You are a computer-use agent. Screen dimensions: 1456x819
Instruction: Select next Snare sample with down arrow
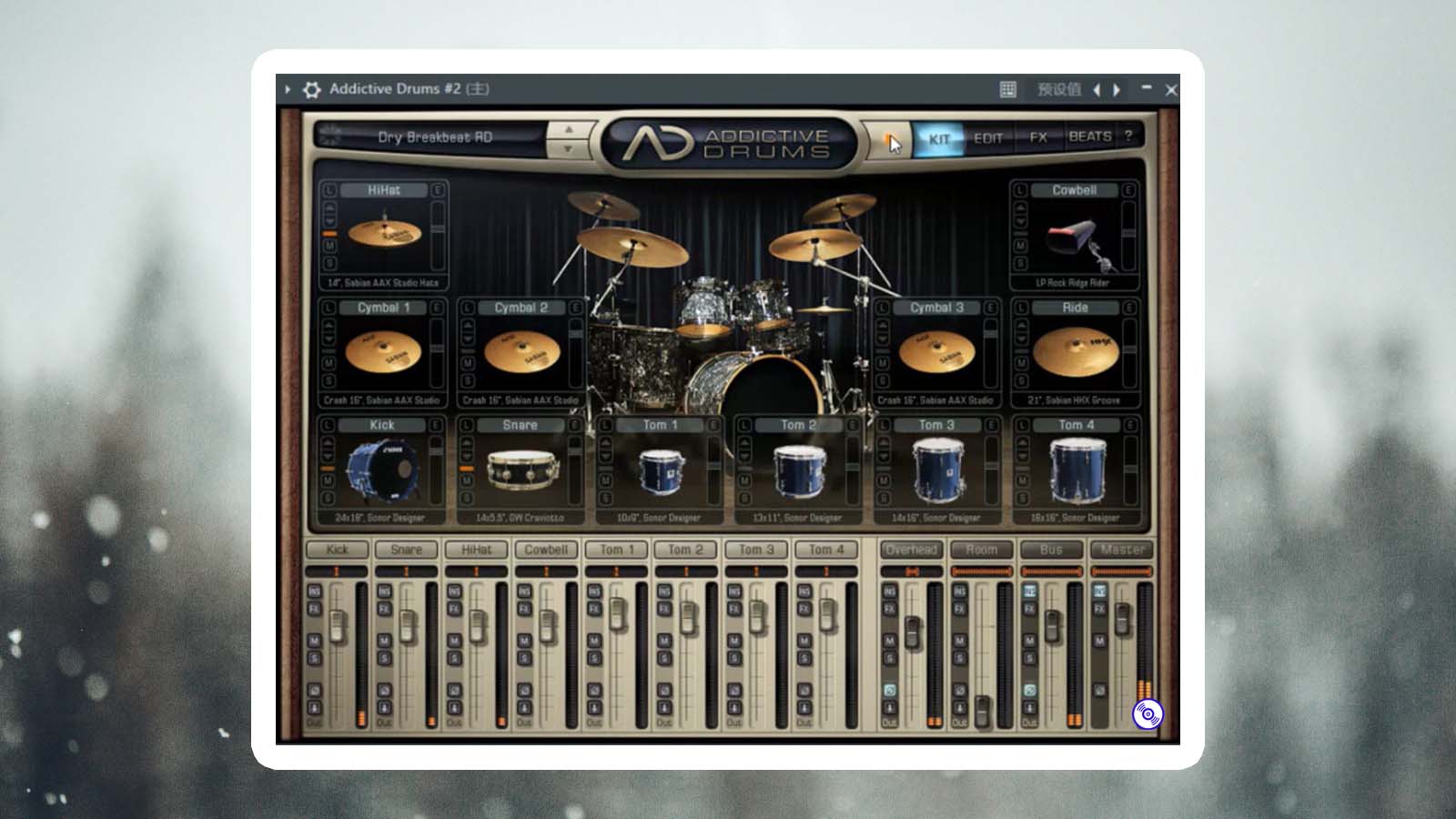(x=468, y=456)
